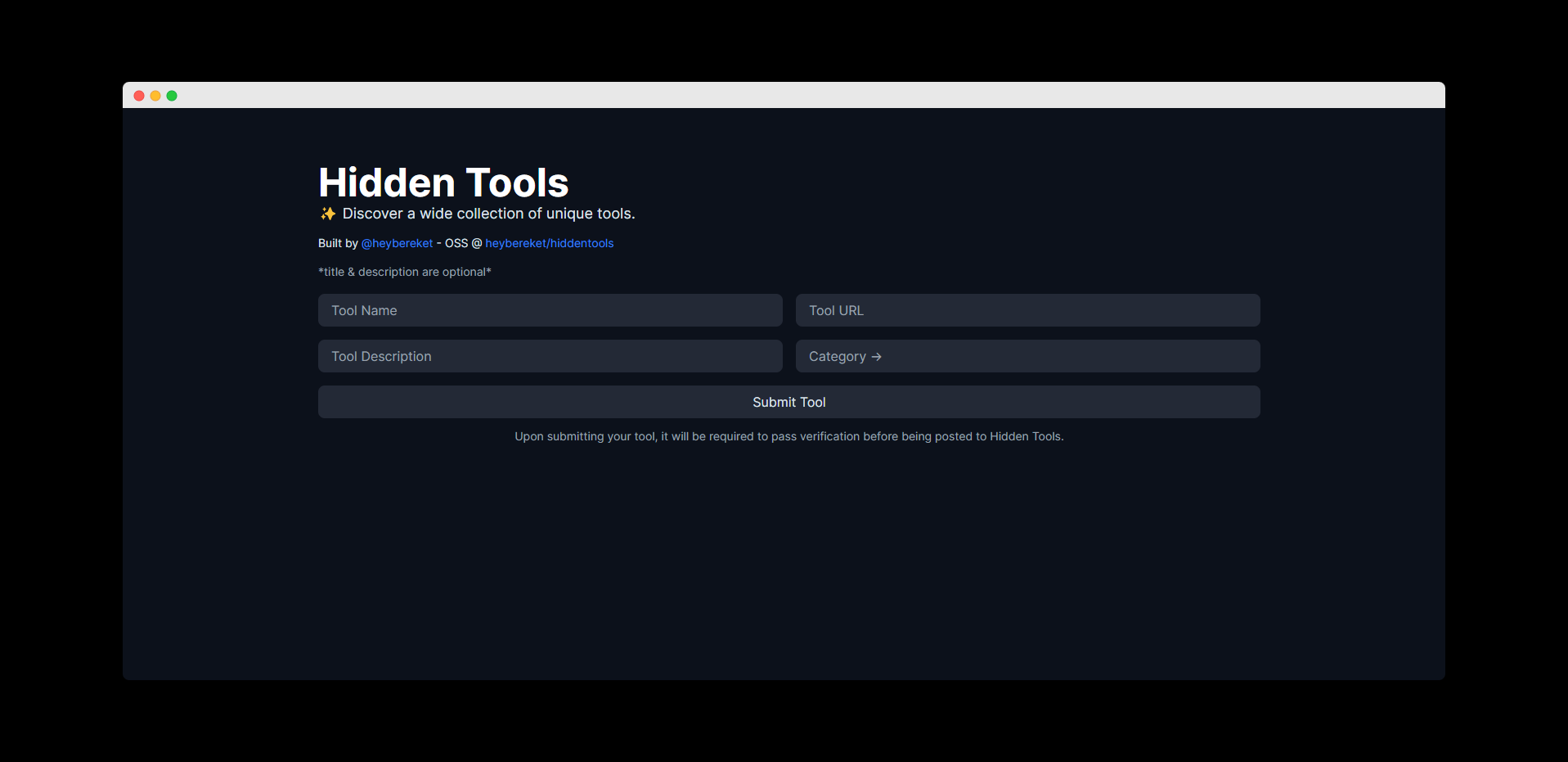The image size is (1568, 762).
Task: Click inside the Tool Description box
Action: tap(549, 356)
